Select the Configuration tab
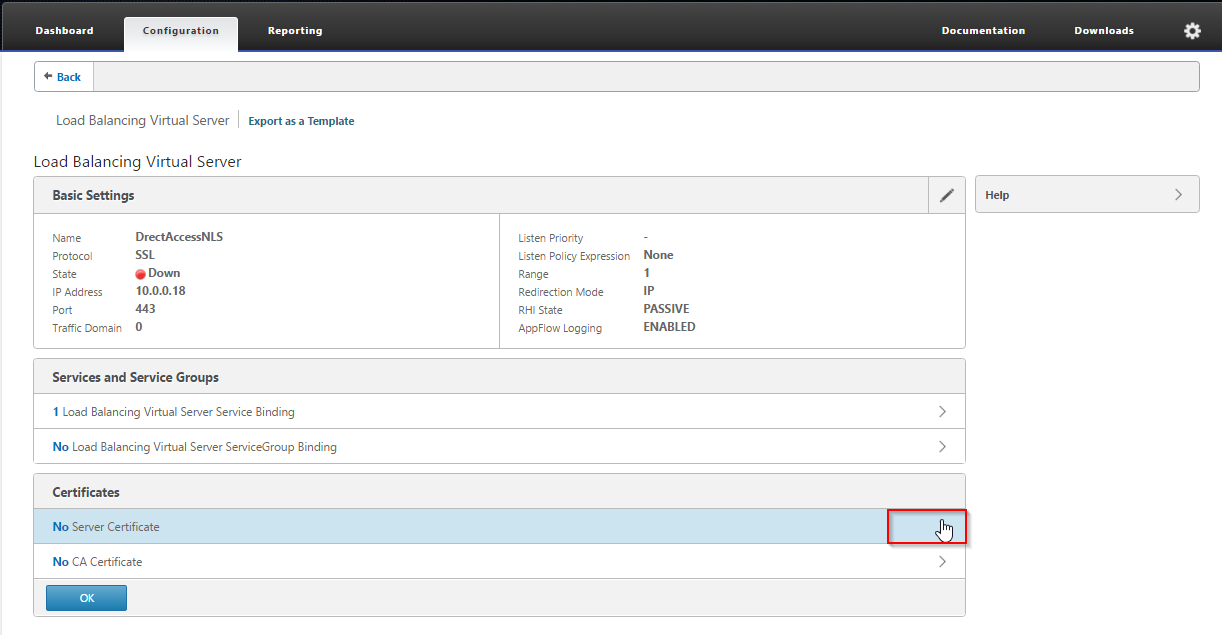Image resolution: width=1222 pixels, height=635 pixels. (x=181, y=31)
